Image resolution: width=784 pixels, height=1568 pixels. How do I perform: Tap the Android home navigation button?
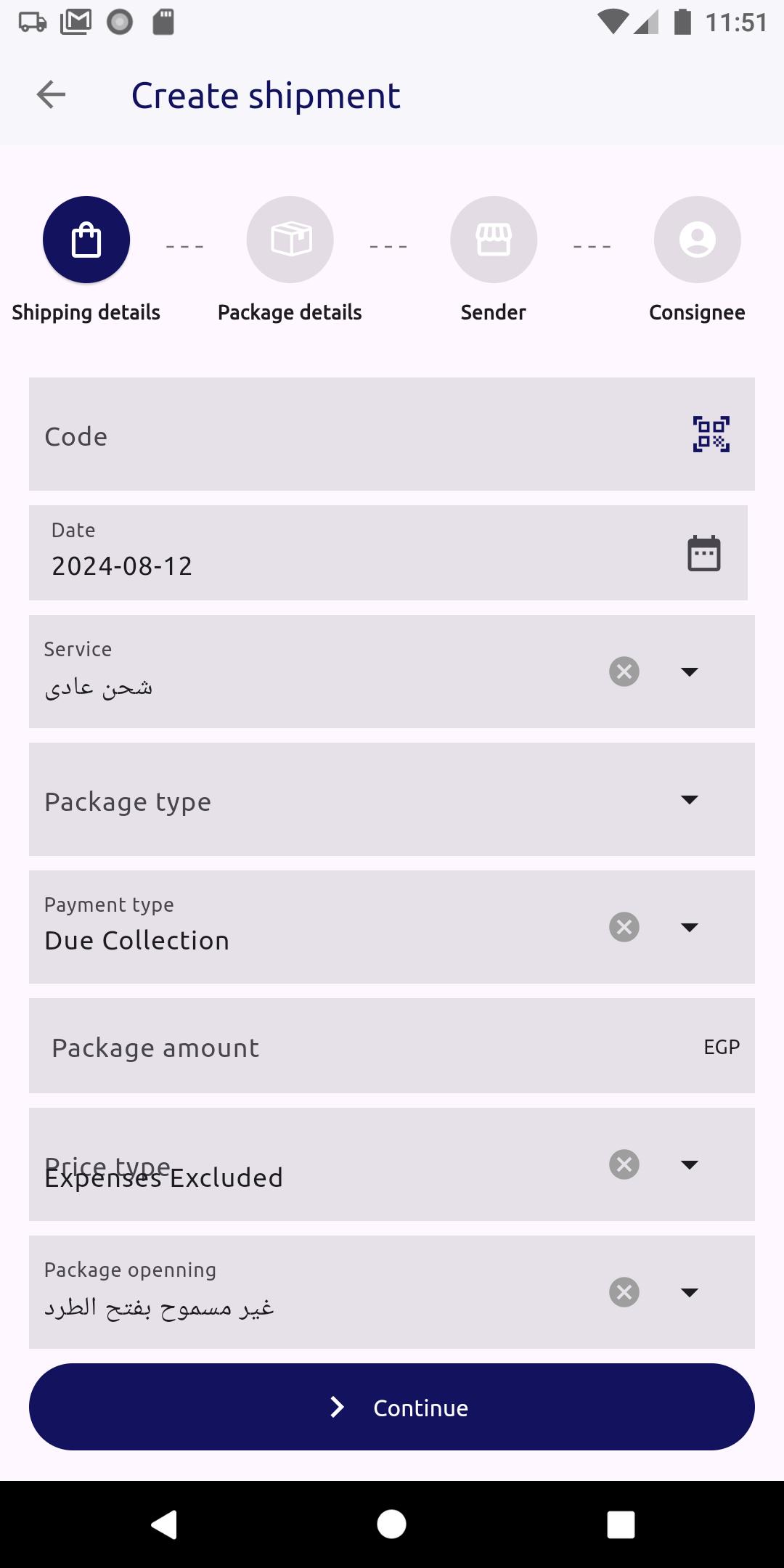click(392, 1524)
